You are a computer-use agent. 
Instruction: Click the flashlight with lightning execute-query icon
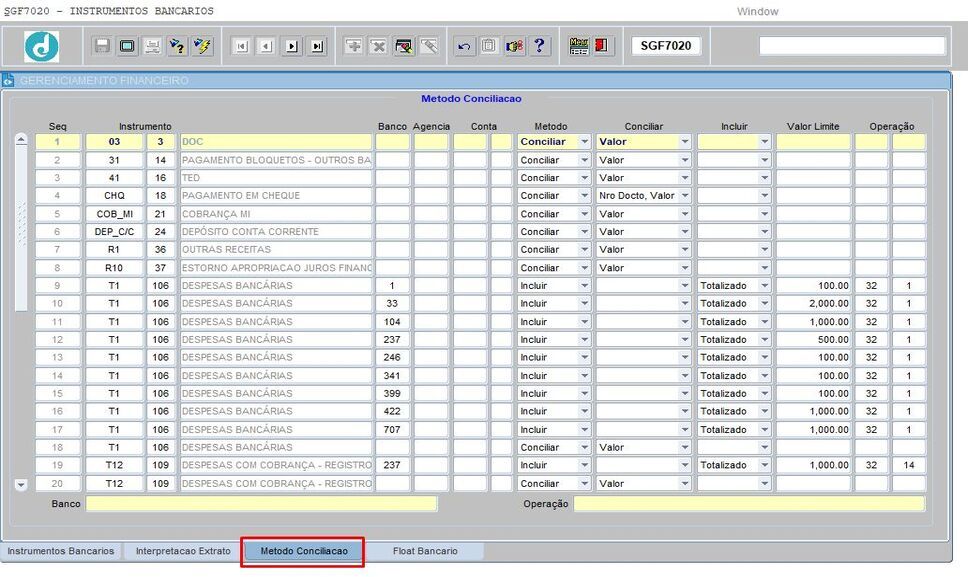tap(202, 46)
